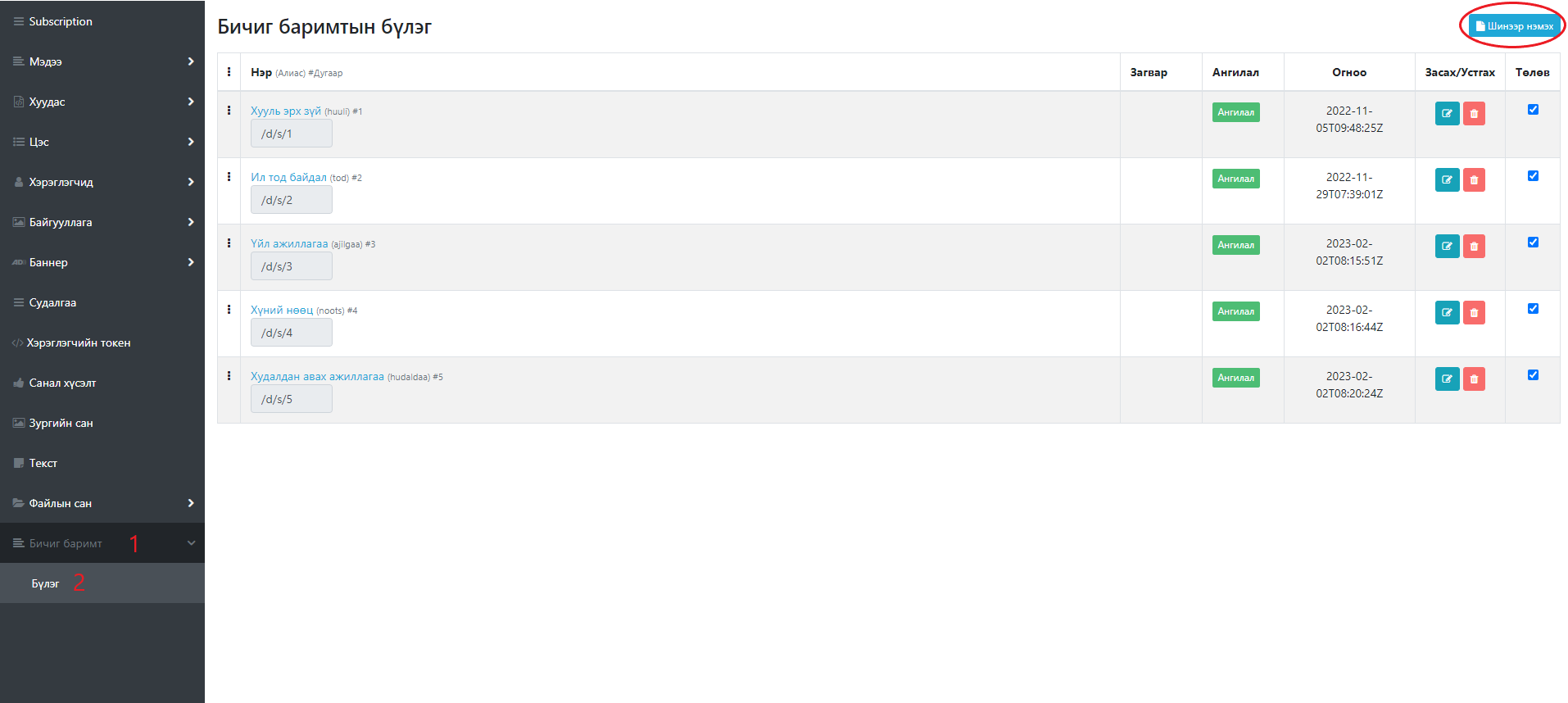Click edit icon for Хууль эрх зүй row
The image size is (1568, 703).
click(1447, 114)
